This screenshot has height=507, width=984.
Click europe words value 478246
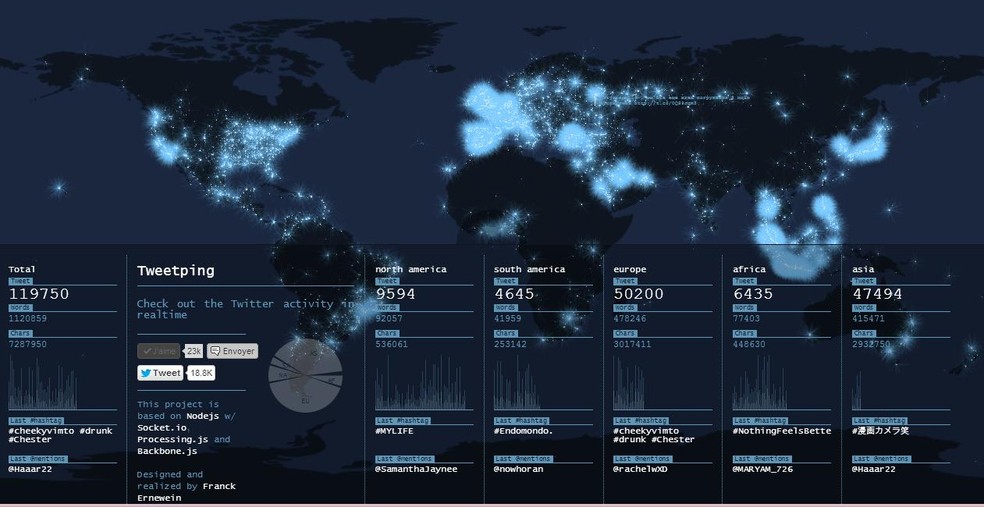pos(630,318)
